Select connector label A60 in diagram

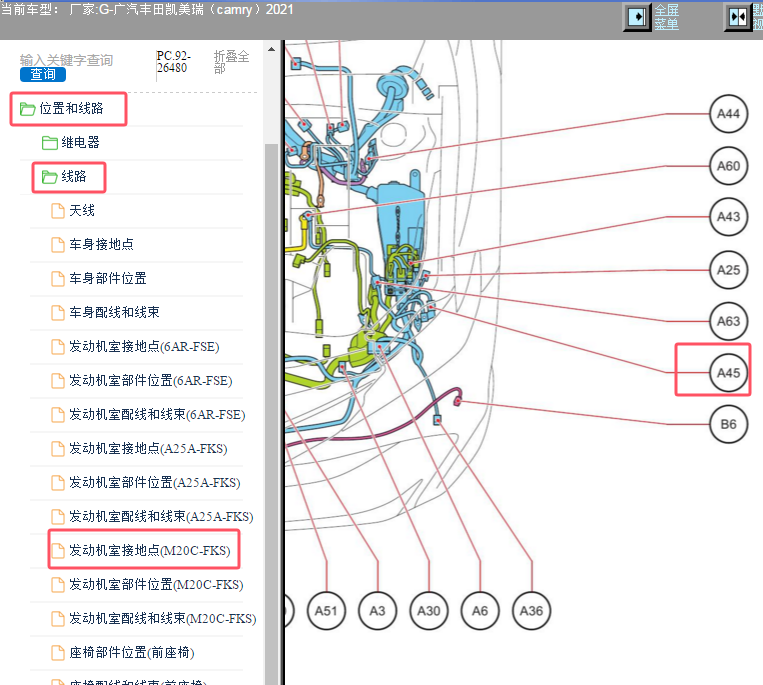728,166
